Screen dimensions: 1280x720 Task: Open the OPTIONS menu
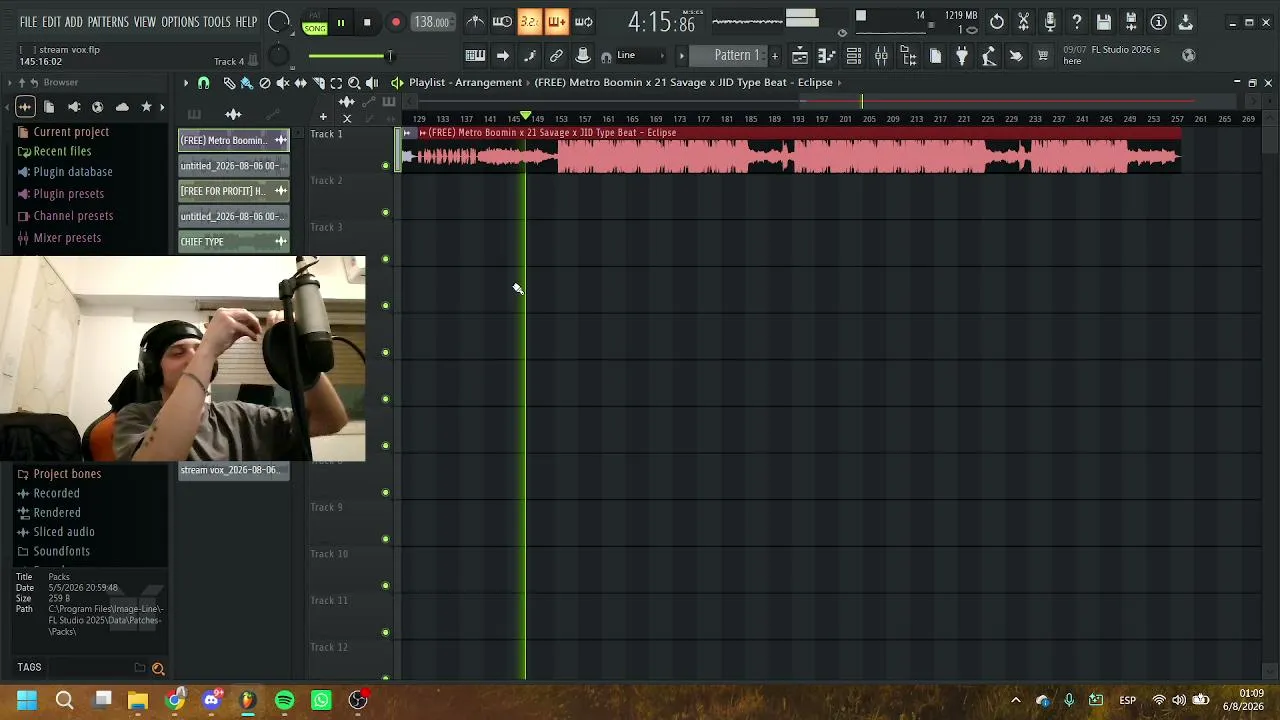(181, 22)
